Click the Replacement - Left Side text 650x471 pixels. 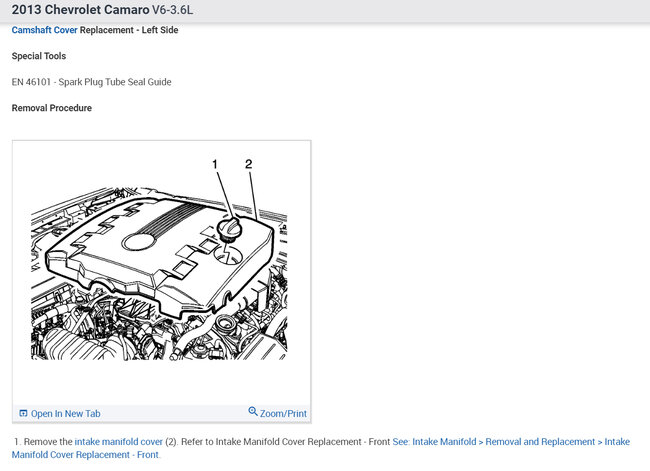(129, 30)
